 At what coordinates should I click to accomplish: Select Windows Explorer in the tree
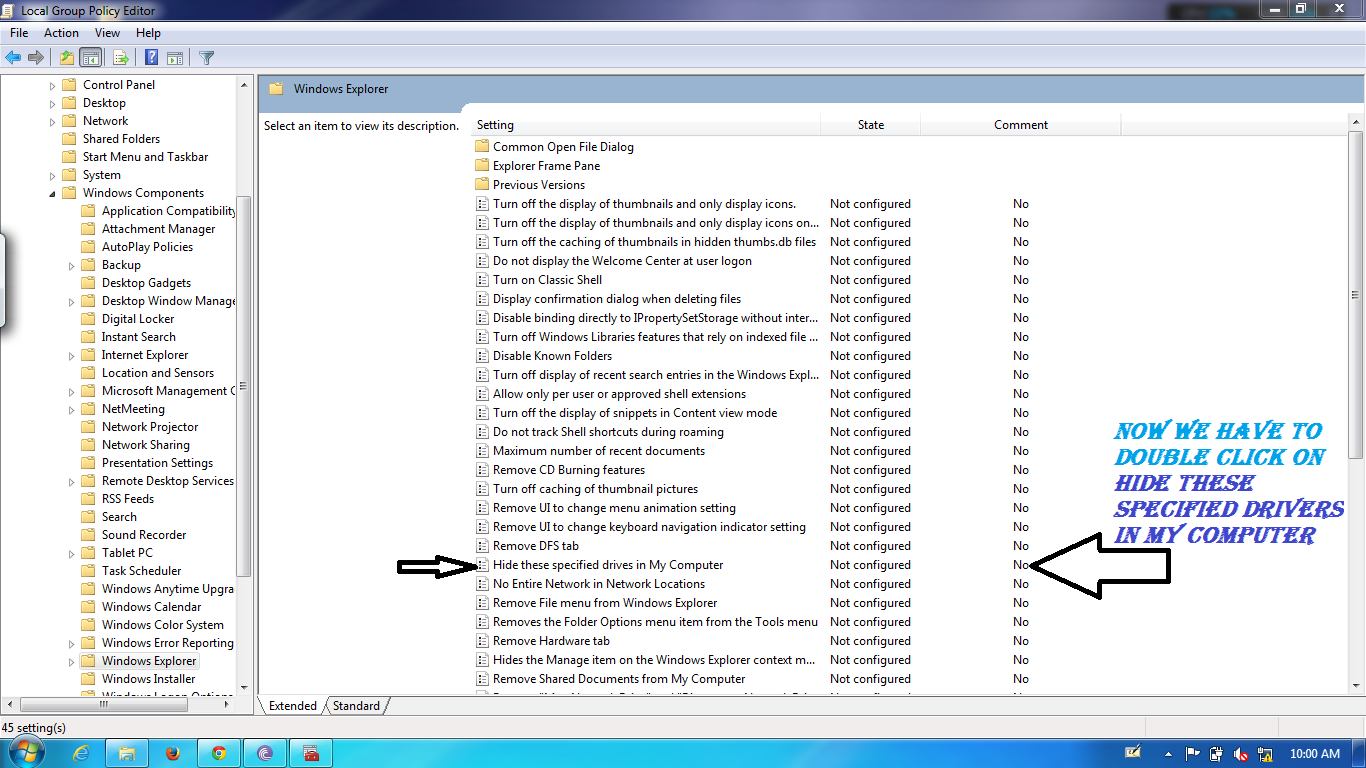tap(149, 661)
